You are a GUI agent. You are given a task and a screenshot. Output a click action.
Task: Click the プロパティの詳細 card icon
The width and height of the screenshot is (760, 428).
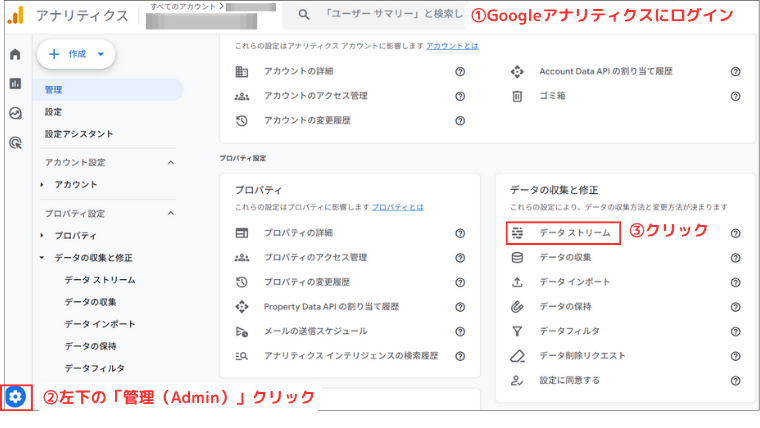coord(242,233)
